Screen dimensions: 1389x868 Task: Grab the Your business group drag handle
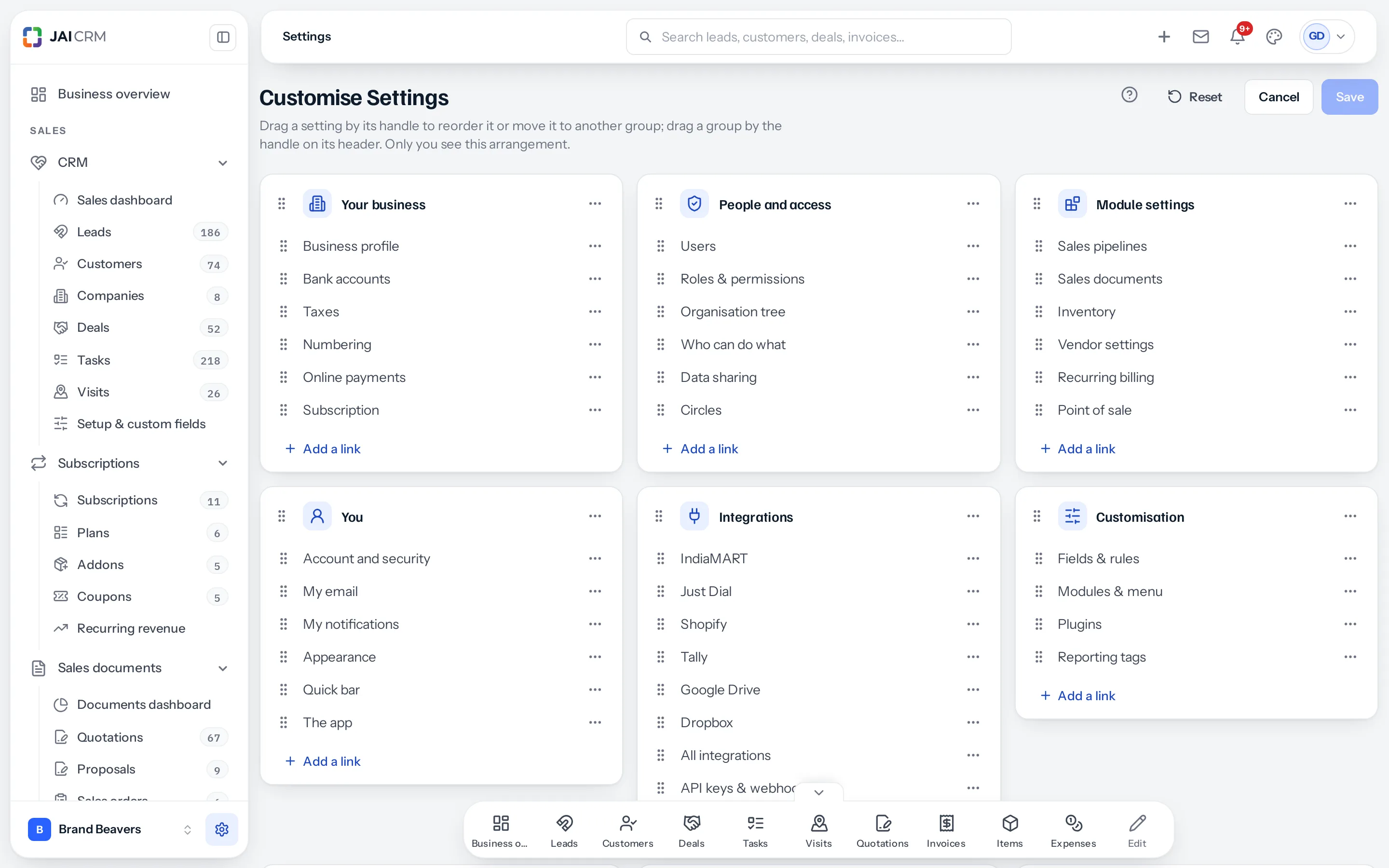[x=282, y=203]
